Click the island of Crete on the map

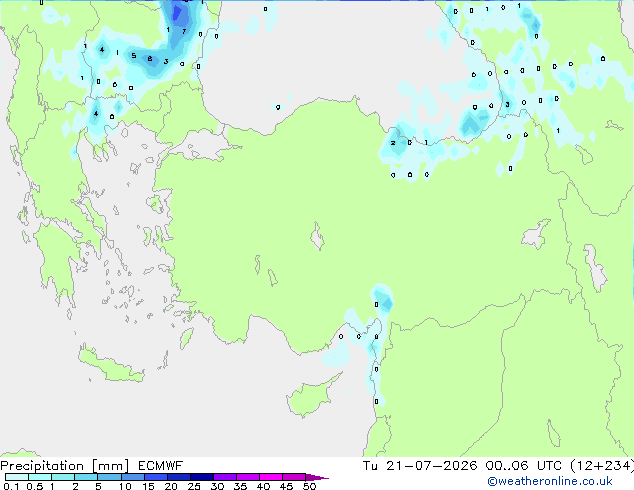(x=110, y=366)
